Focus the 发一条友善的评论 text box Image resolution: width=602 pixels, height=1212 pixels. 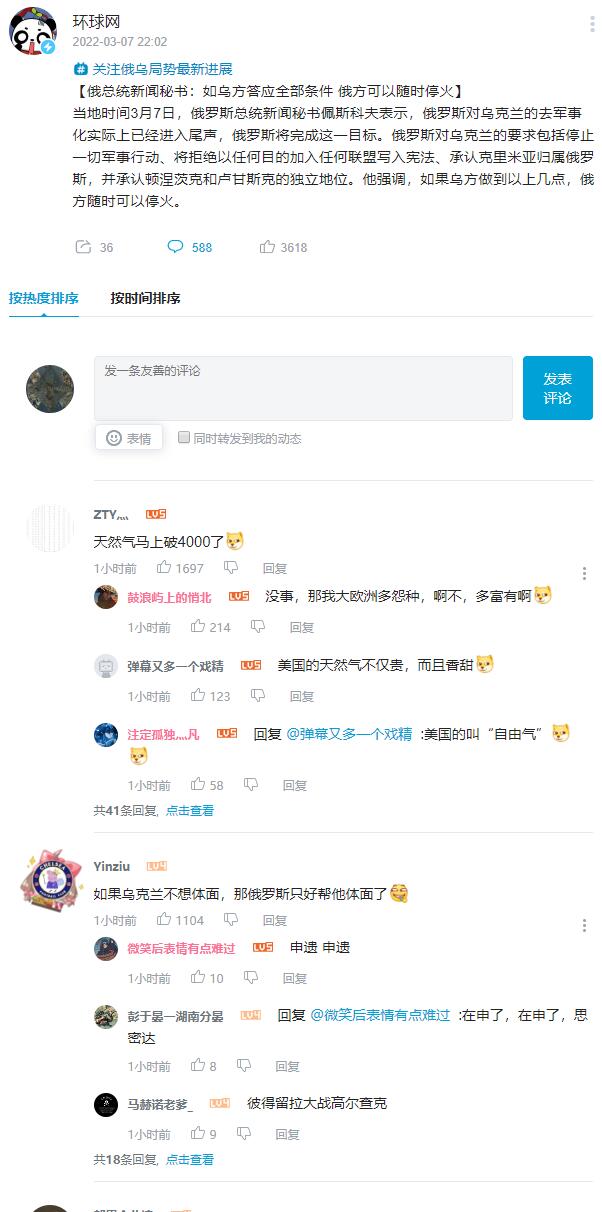pos(303,388)
